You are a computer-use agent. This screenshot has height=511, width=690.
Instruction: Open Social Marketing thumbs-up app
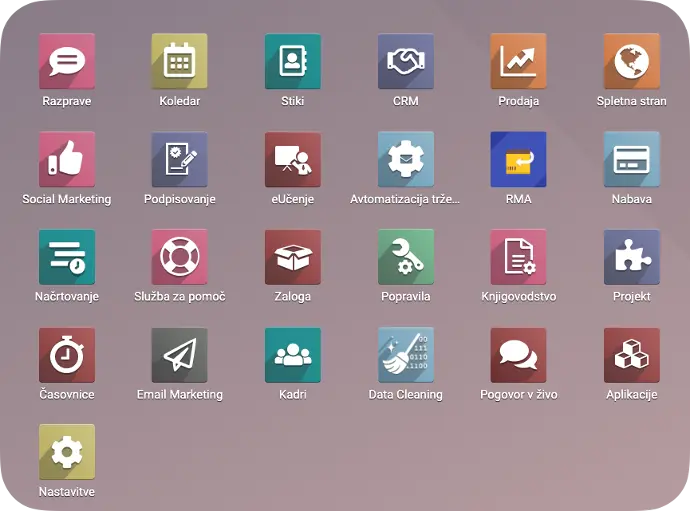point(67,159)
